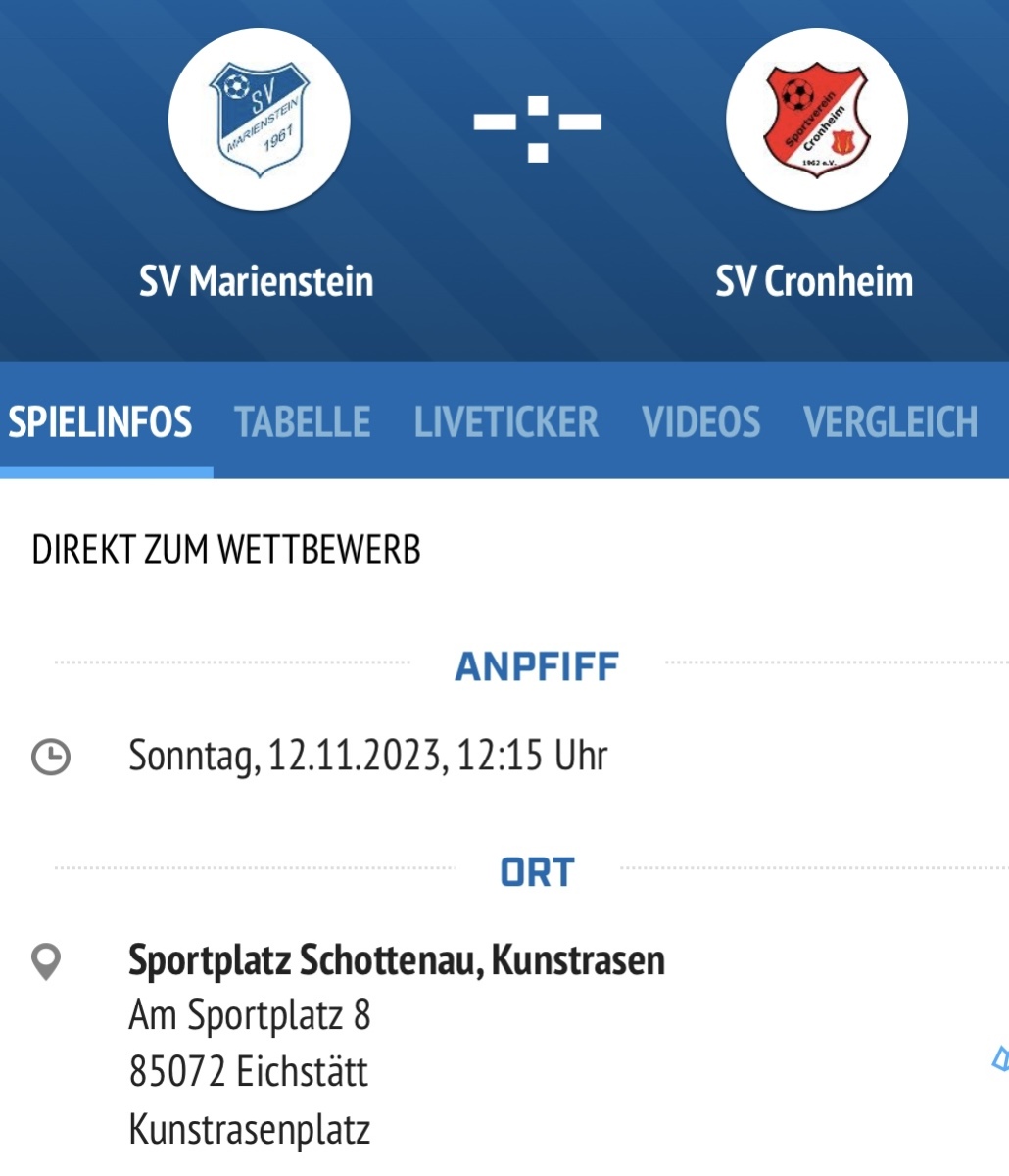The width and height of the screenshot is (1009, 1176).
Task: Go to the VERGLEICH tab
Action: 890,422
